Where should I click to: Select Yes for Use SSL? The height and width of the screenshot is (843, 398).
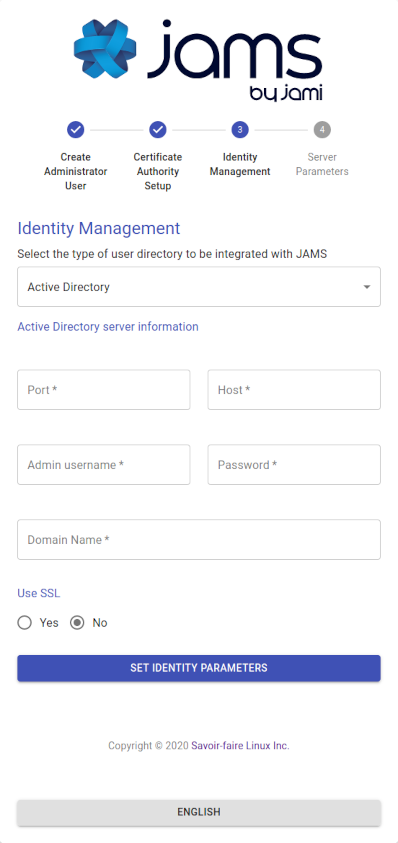[x=25, y=623]
